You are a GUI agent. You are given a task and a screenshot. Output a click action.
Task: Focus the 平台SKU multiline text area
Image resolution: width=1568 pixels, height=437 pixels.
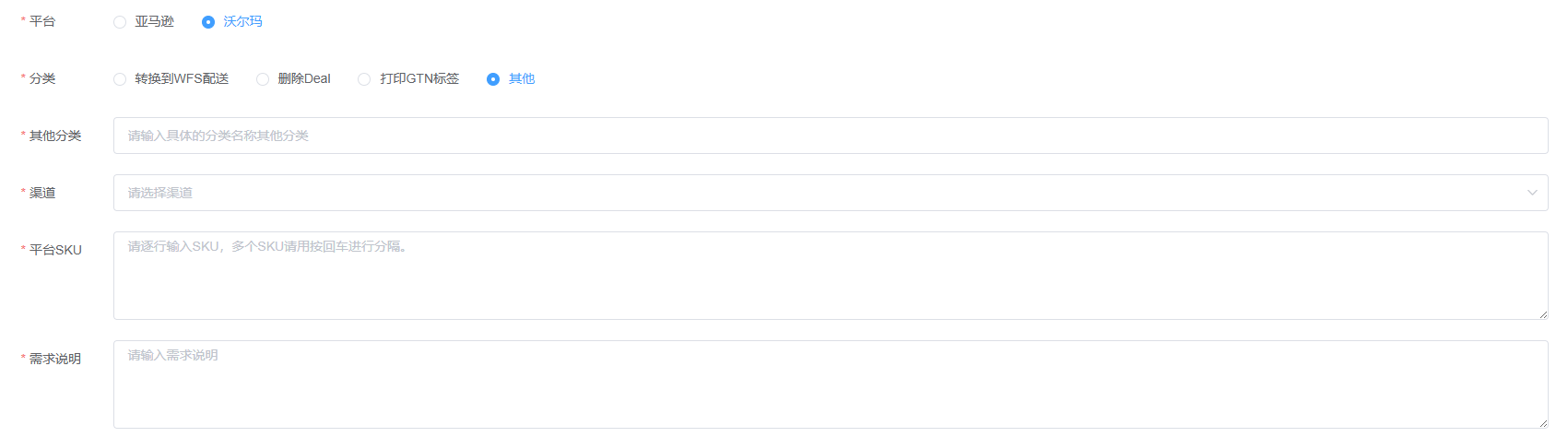pyautogui.click(x=830, y=276)
